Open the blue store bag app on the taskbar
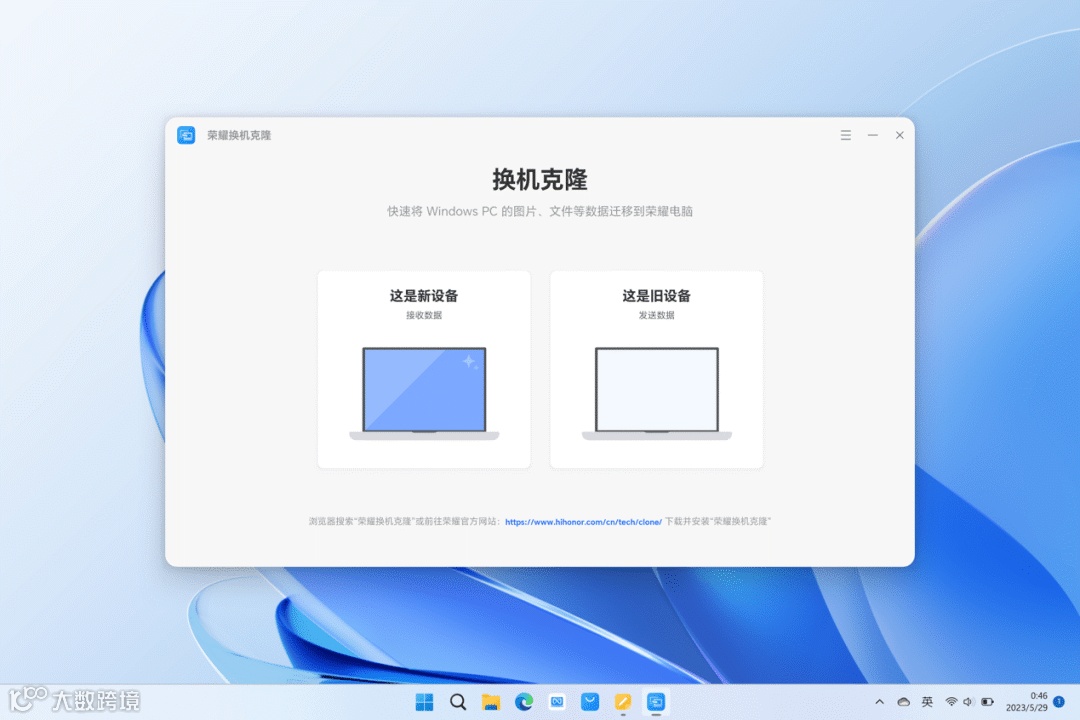 pyautogui.click(x=590, y=702)
